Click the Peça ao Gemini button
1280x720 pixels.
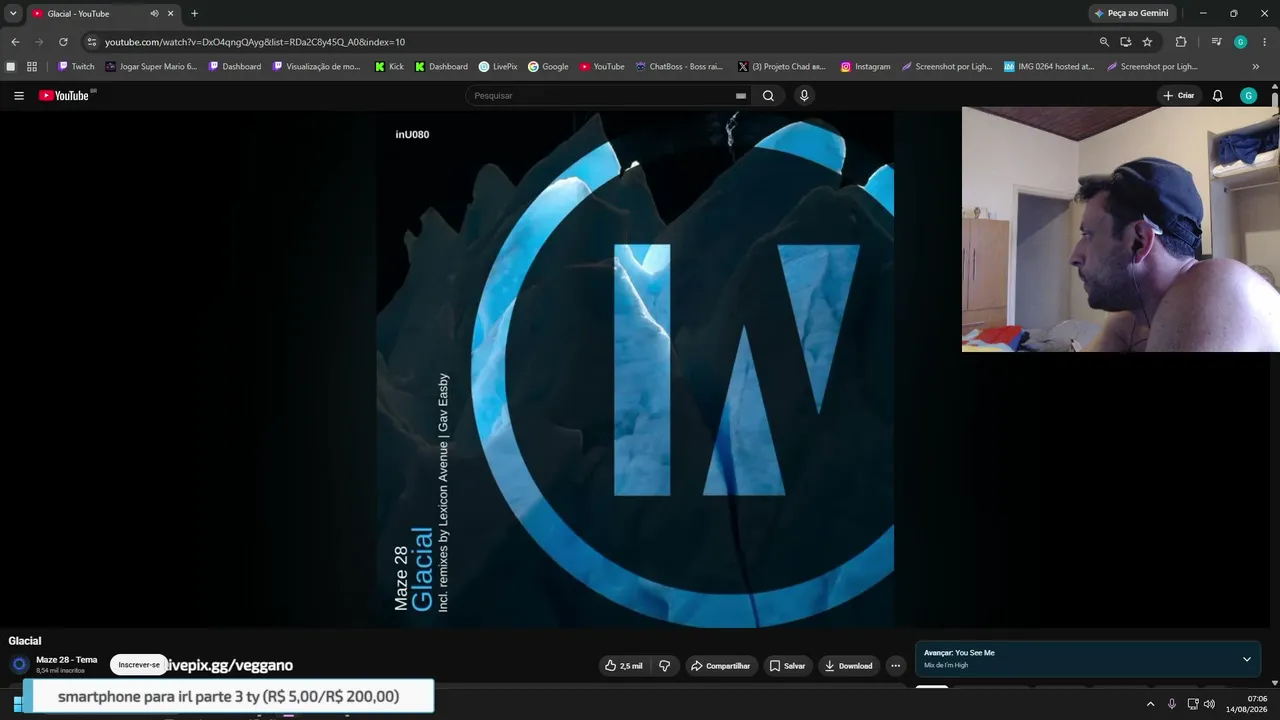1131,14
